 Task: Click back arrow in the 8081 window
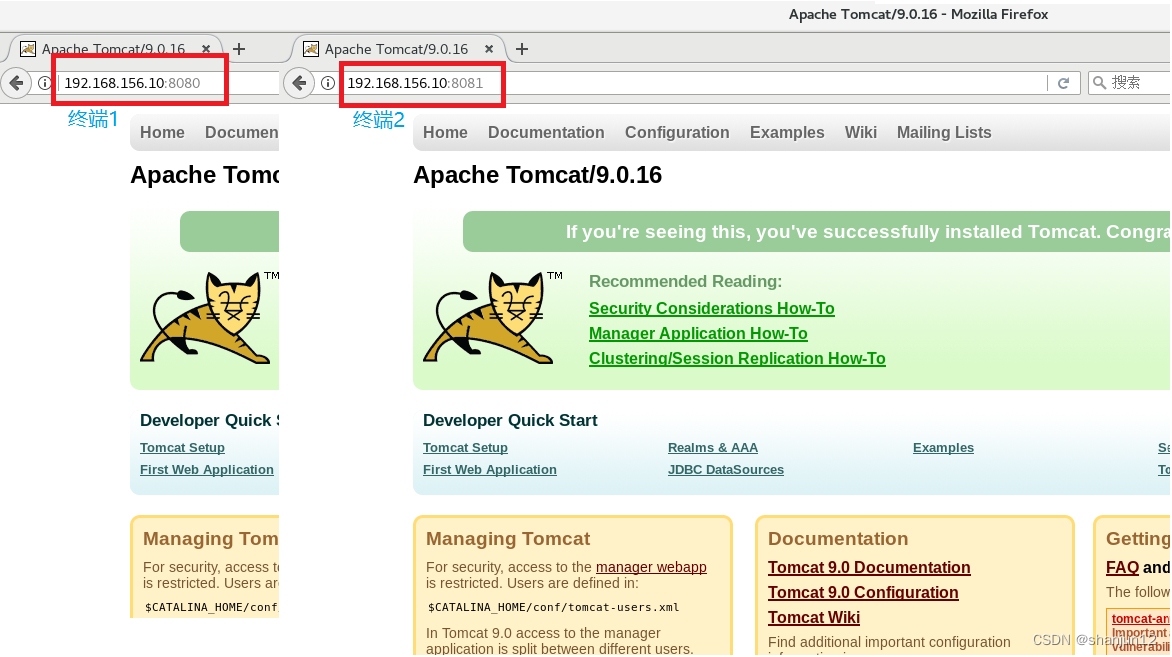(299, 83)
